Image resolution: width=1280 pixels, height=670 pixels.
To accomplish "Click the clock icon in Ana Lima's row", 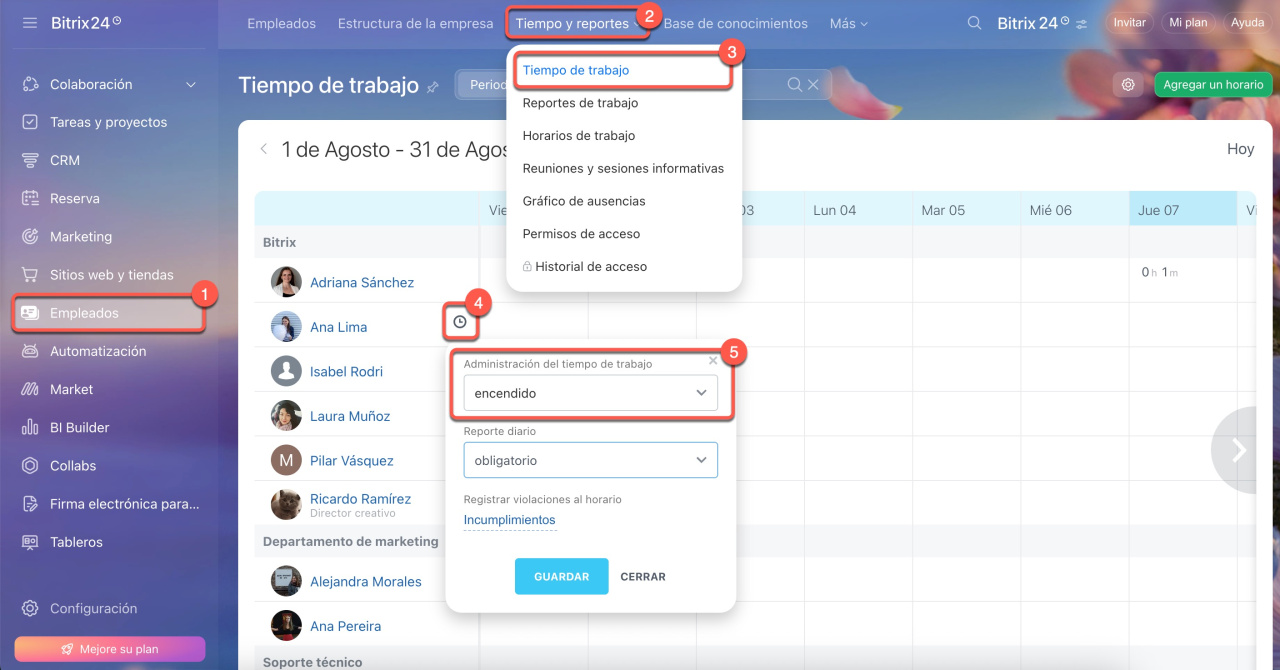I will coord(460,322).
